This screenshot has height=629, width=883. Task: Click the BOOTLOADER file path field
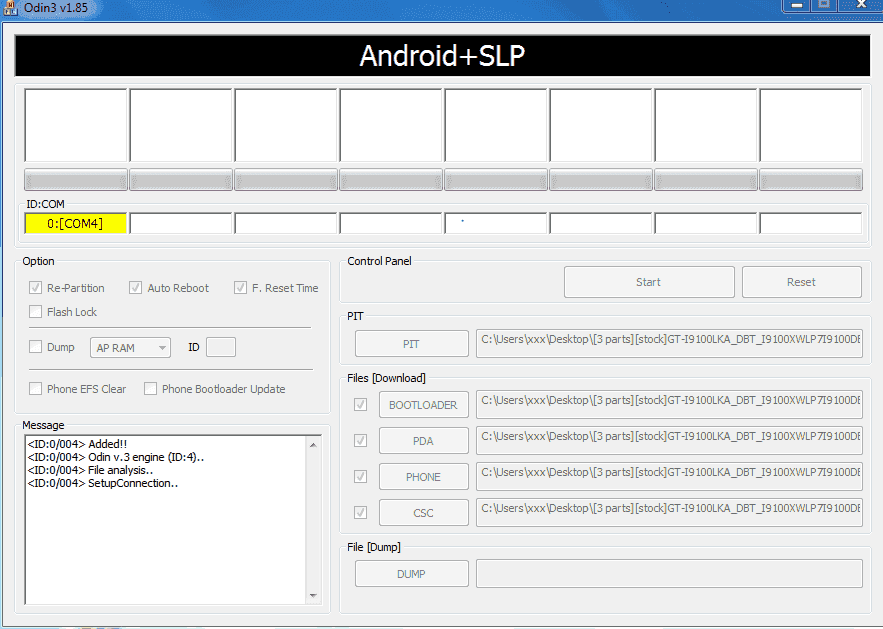tap(669, 404)
